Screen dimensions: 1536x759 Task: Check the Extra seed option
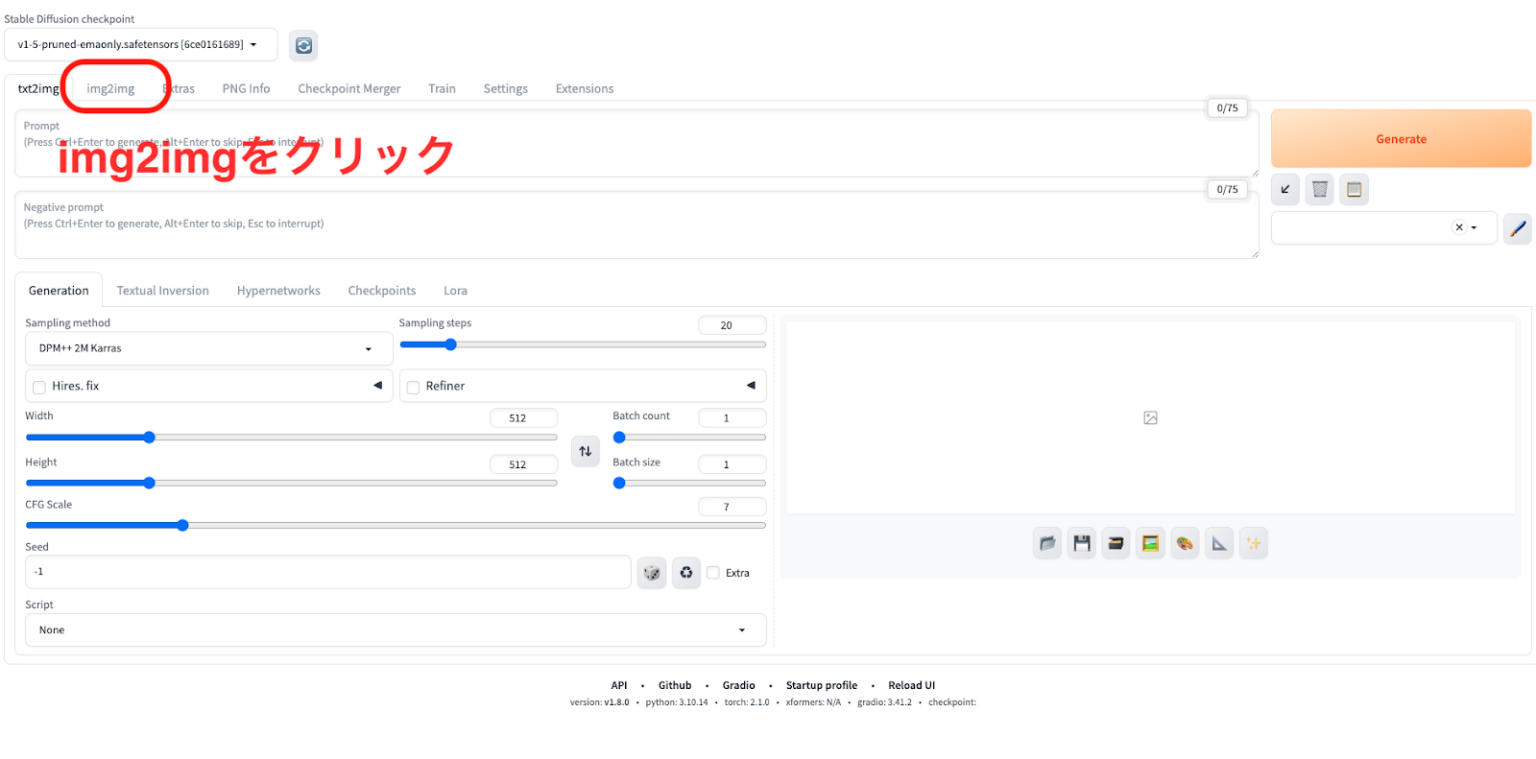(x=714, y=572)
